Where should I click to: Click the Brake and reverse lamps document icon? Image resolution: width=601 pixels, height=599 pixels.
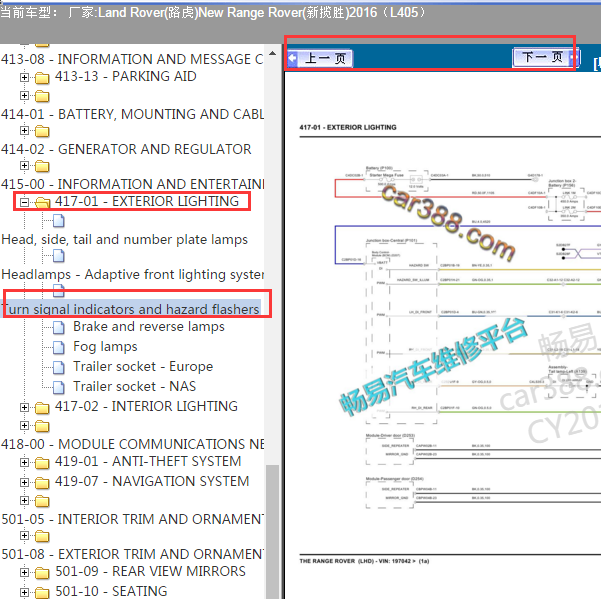tap(59, 327)
